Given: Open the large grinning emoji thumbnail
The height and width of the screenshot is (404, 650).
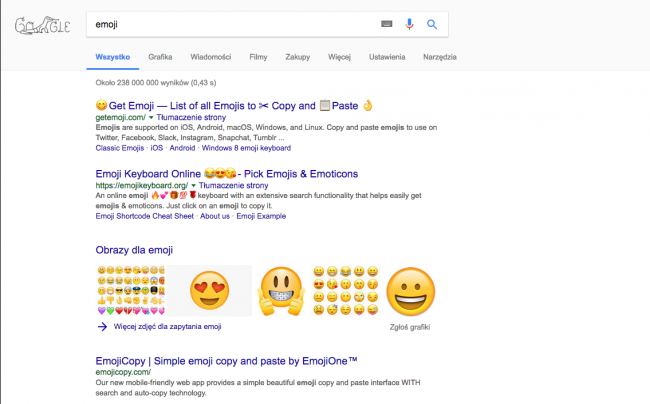Looking at the screenshot, I should tap(411, 290).
